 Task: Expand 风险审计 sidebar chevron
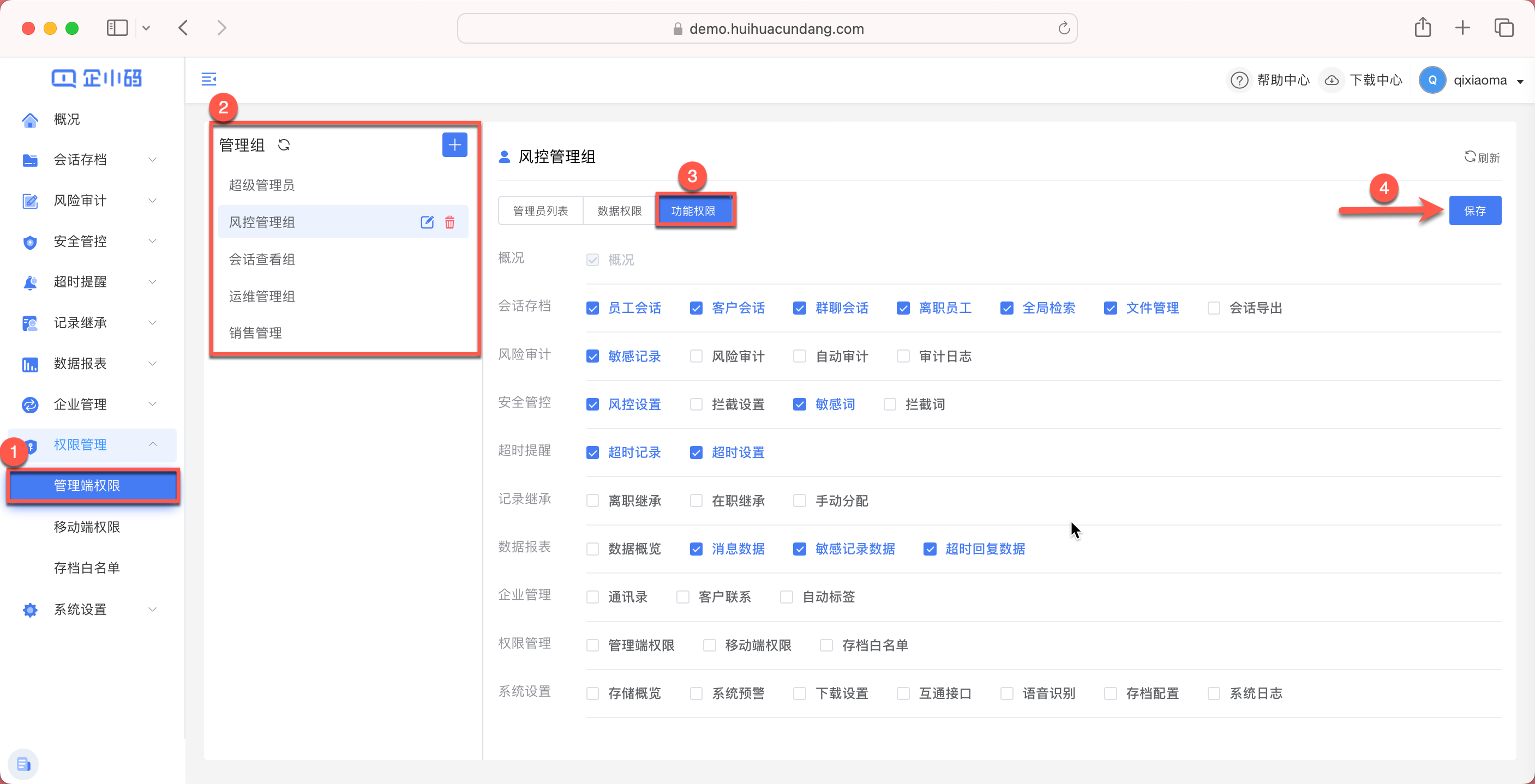point(153,201)
